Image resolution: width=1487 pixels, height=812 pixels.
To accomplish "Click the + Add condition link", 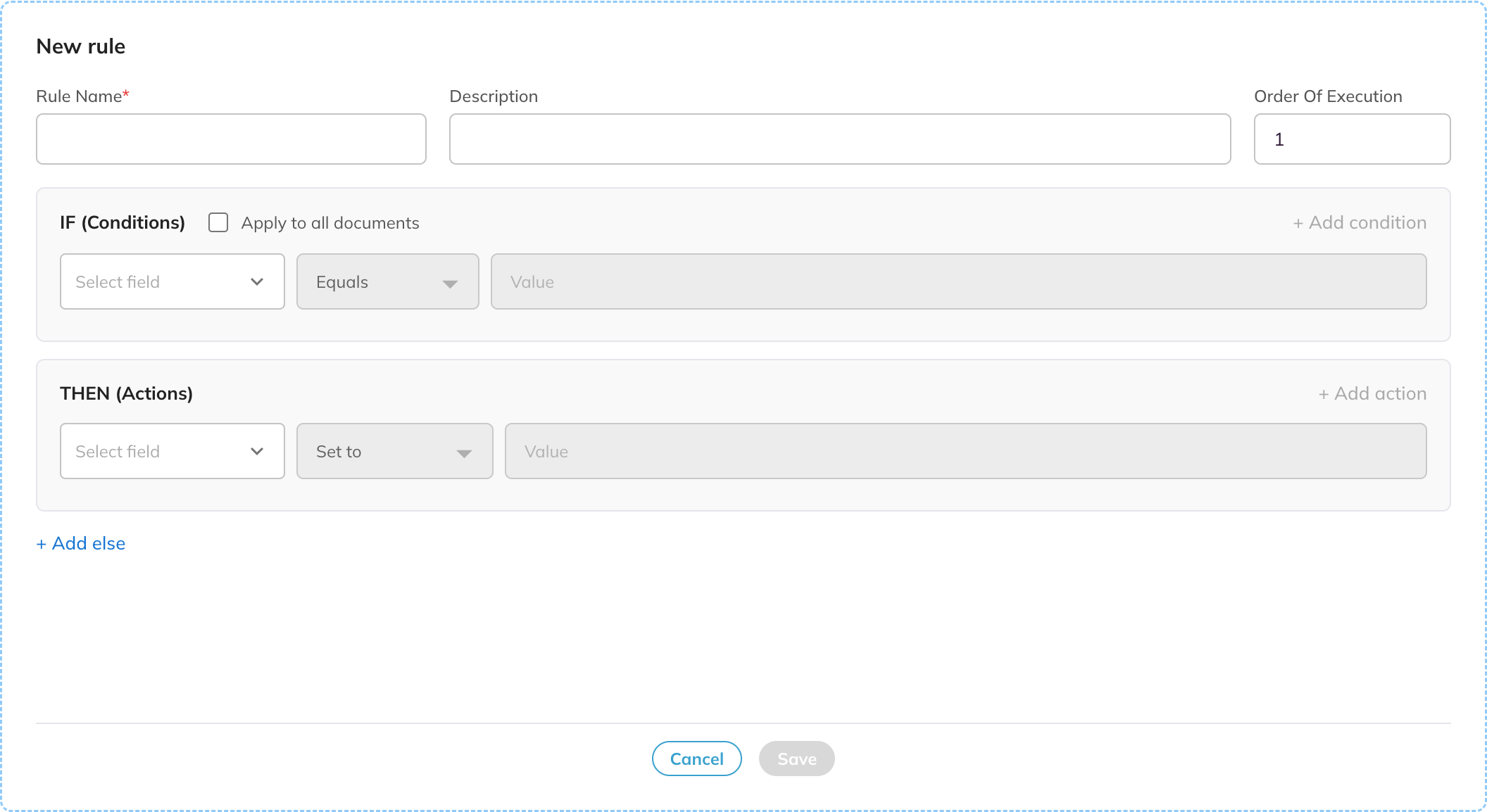I will tap(1360, 222).
